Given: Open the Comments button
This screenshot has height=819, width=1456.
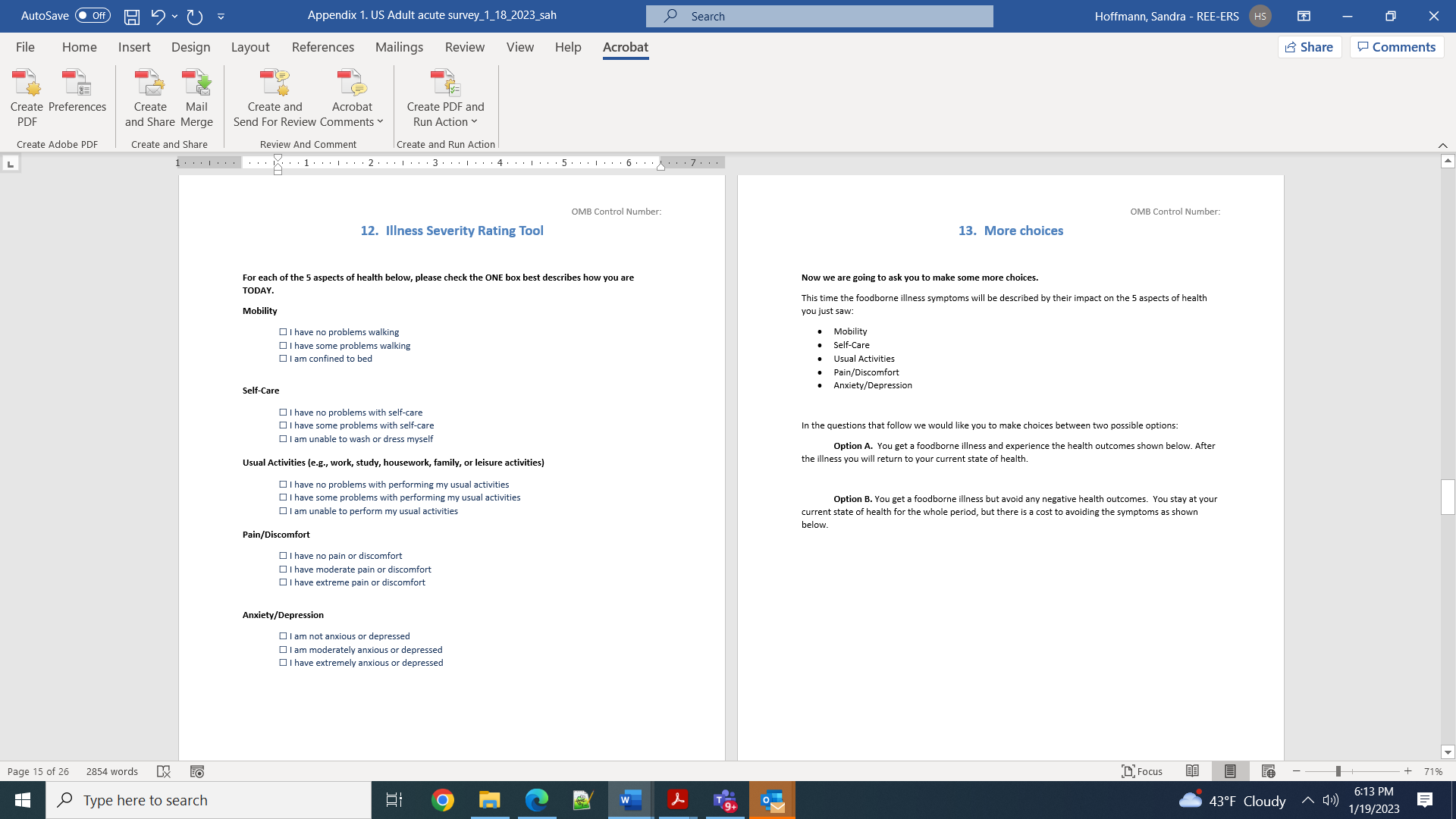Looking at the screenshot, I should pyautogui.click(x=1396, y=47).
